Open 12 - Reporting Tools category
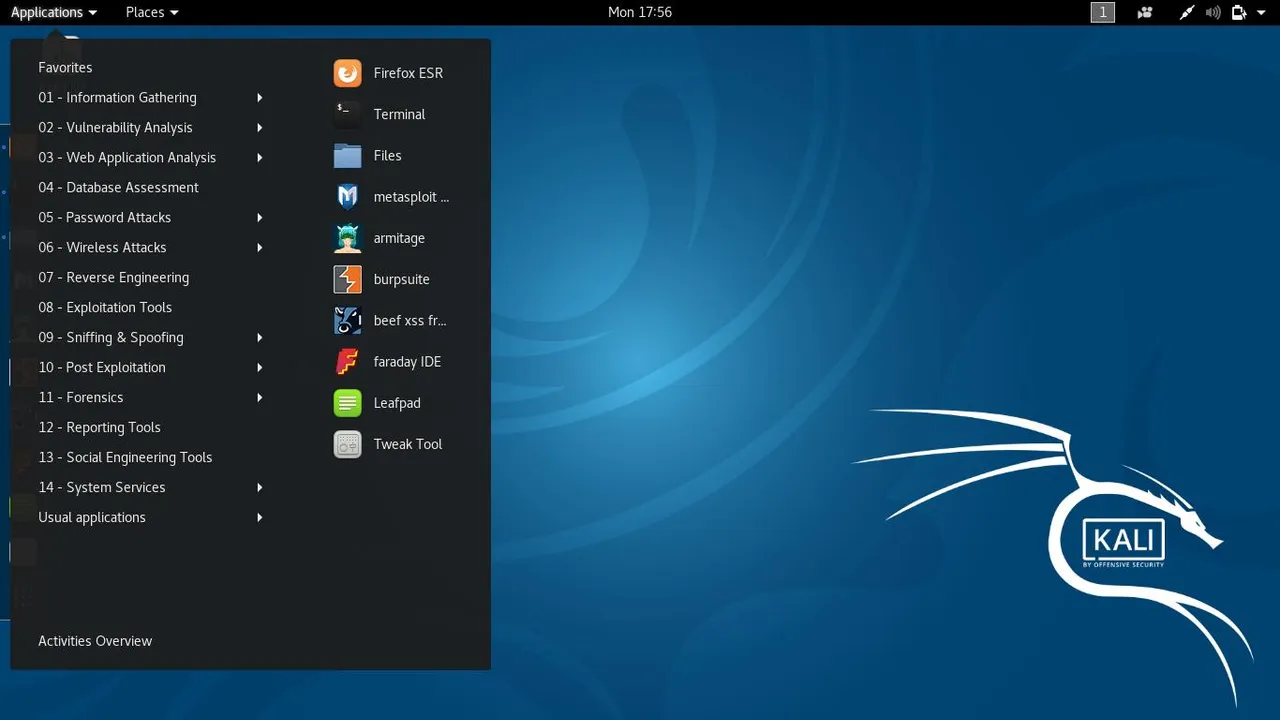Viewport: 1280px width, 720px height. [99, 427]
